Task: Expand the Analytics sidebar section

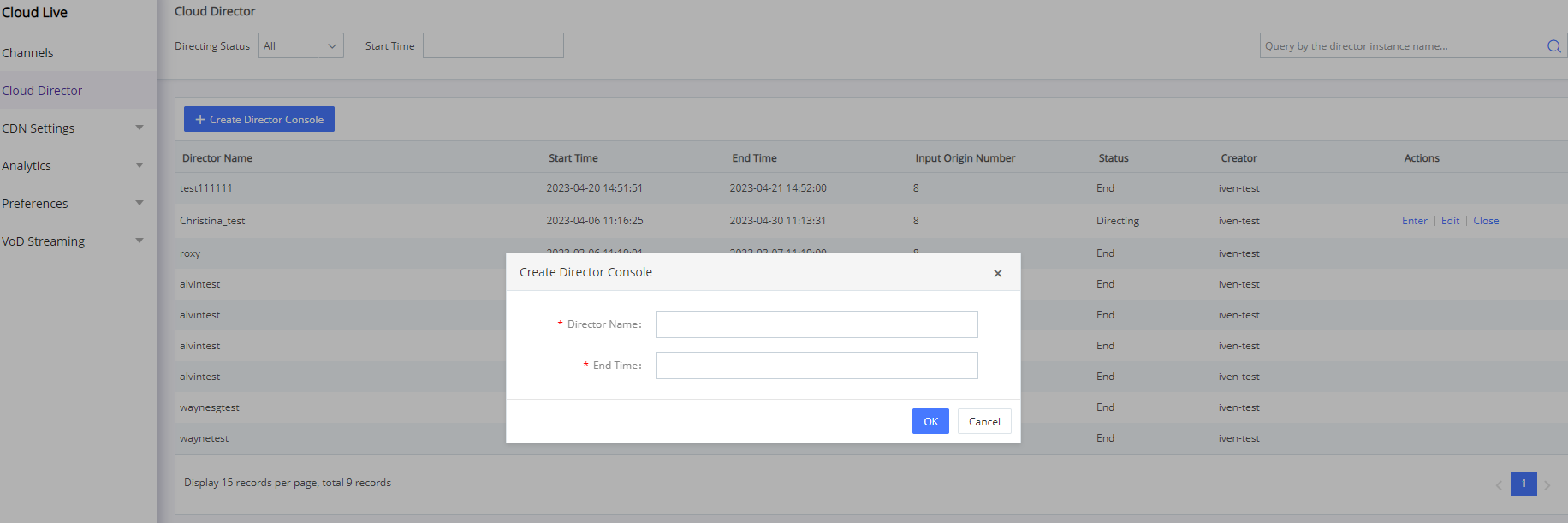Action: point(140,166)
